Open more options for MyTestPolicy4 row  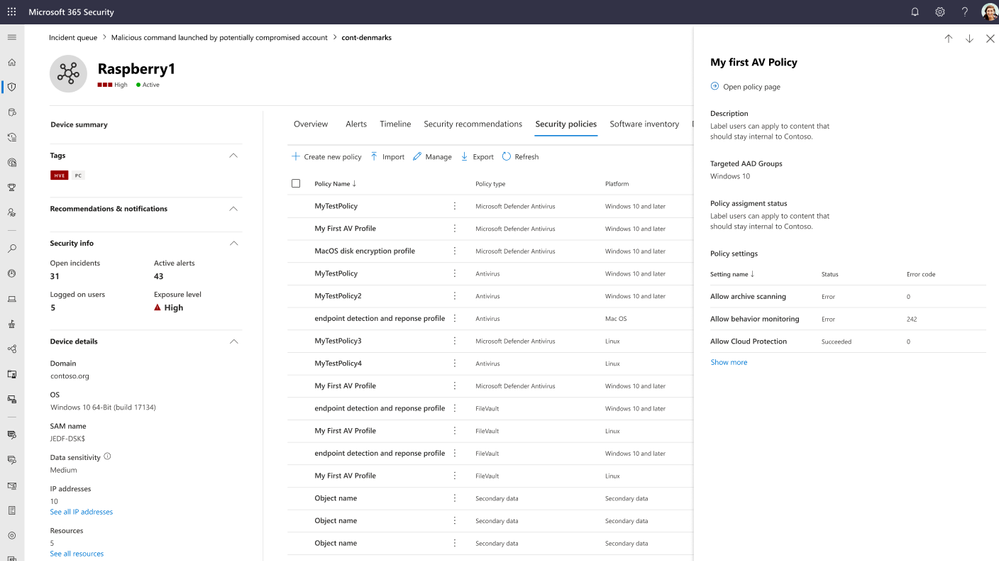[x=454, y=363]
